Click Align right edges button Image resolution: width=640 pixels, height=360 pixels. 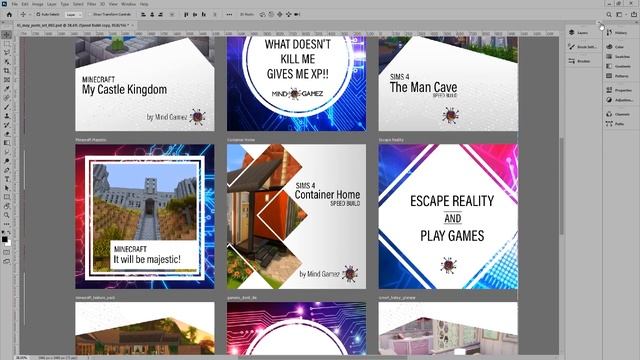(x=160, y=14)
